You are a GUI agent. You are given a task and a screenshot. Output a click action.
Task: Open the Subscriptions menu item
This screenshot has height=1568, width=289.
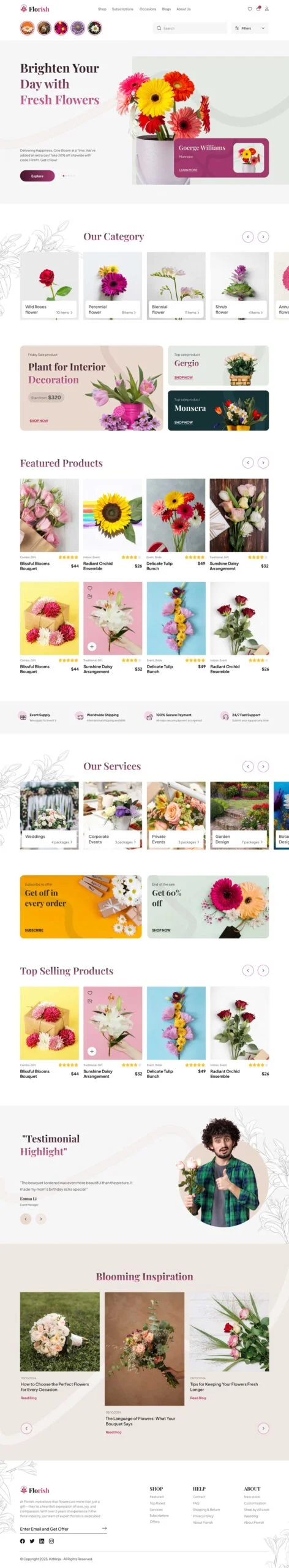122,9
